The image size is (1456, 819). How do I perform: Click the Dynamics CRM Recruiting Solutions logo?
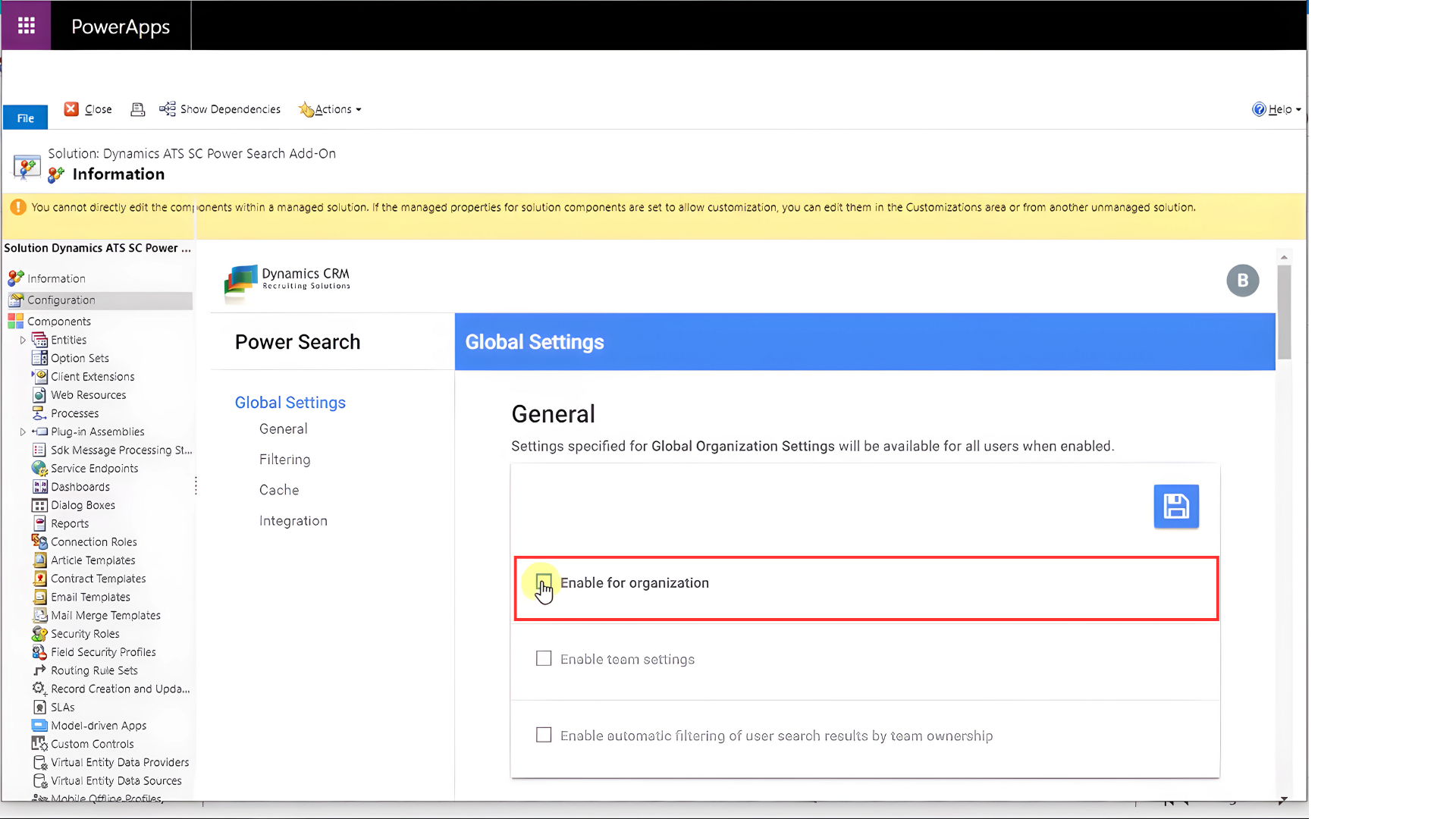[287, 282]
